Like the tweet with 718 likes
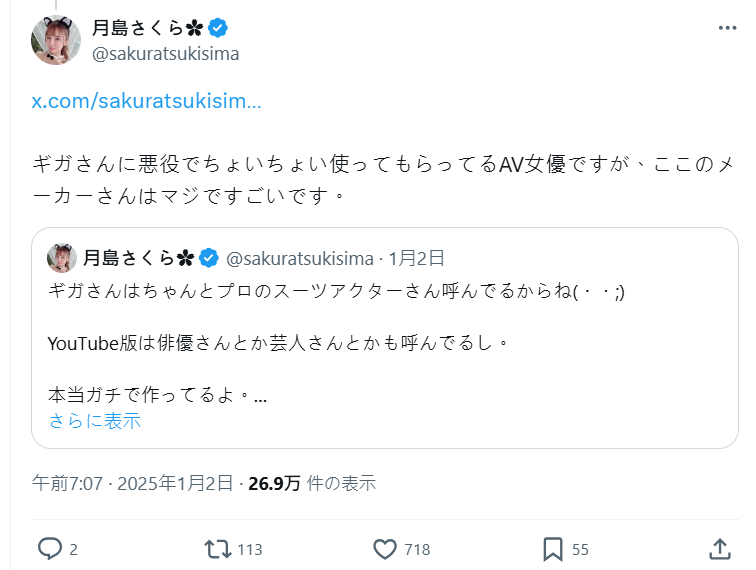 pos(386,548)
